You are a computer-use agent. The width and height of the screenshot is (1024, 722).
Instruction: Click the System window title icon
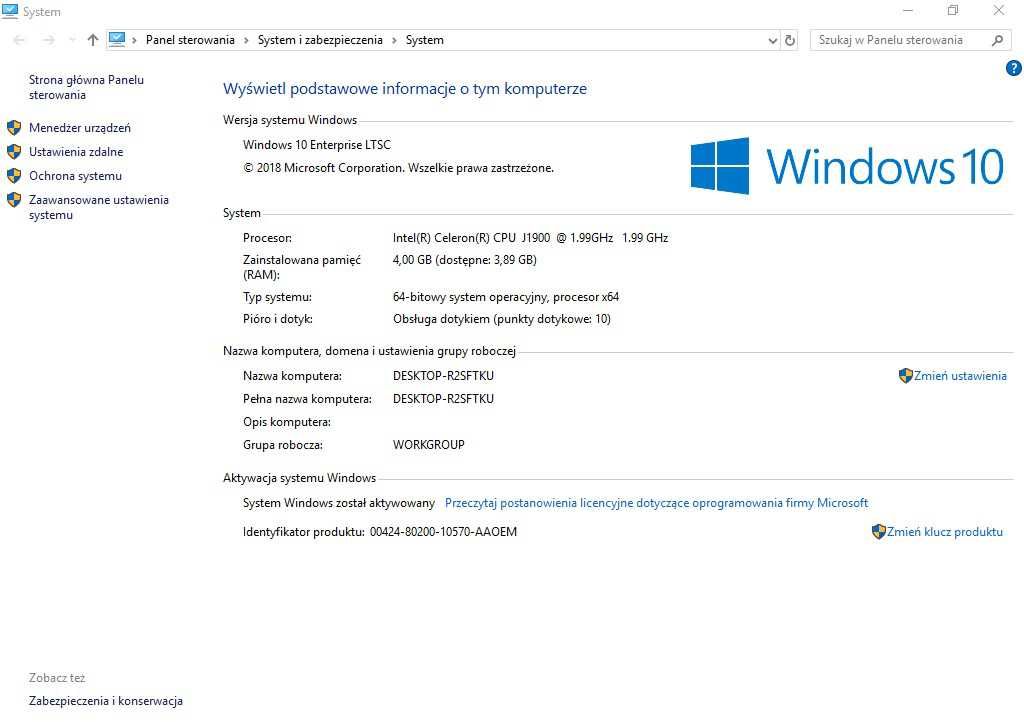(x=10, y=11)
